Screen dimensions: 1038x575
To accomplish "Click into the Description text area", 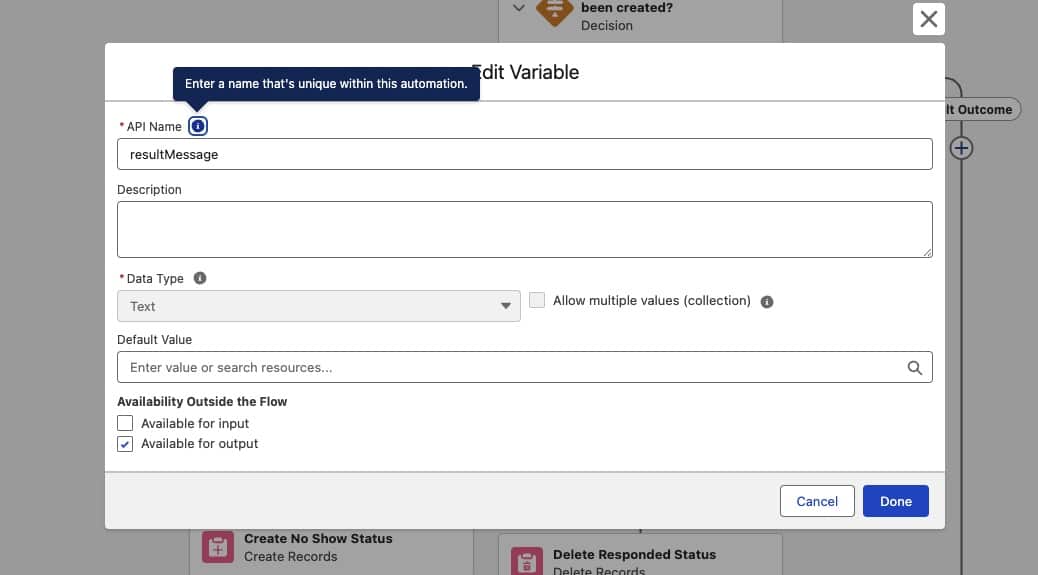I will click(524, 229).
